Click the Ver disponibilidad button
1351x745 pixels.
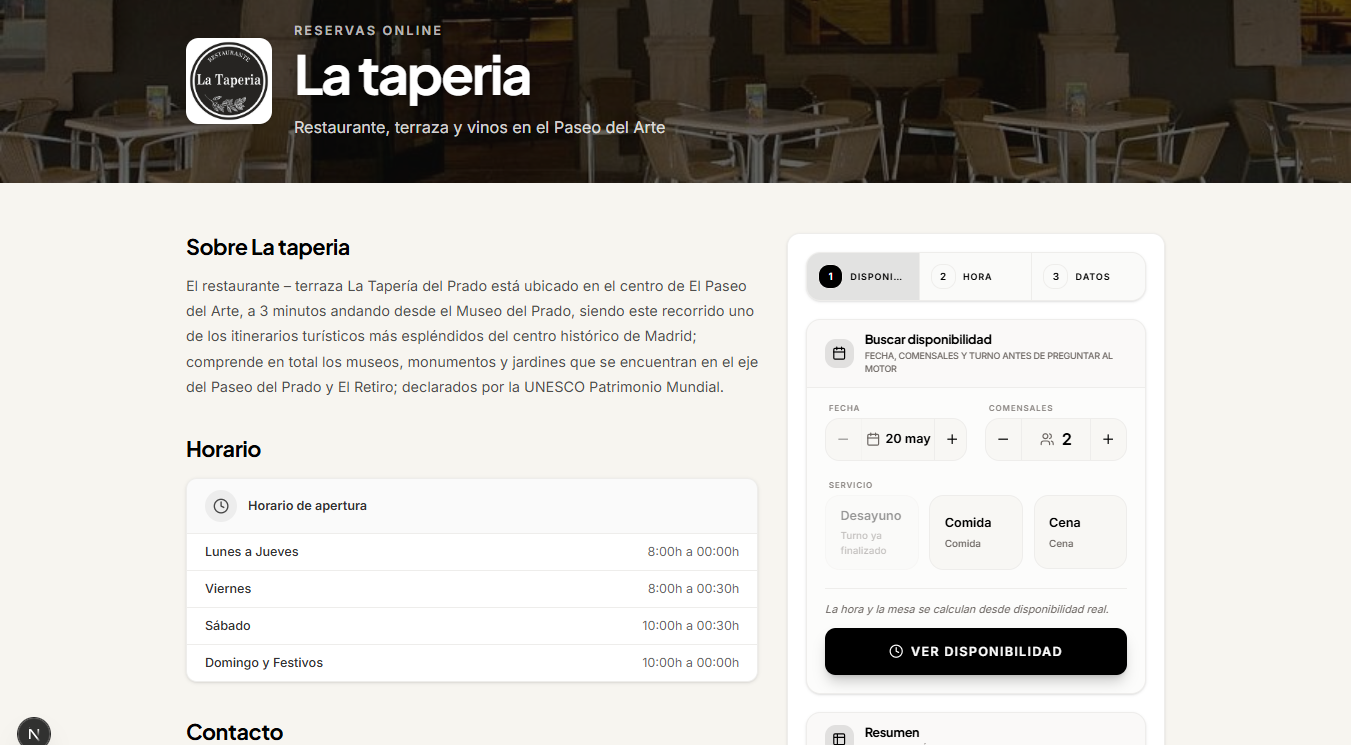pos(976,651)
